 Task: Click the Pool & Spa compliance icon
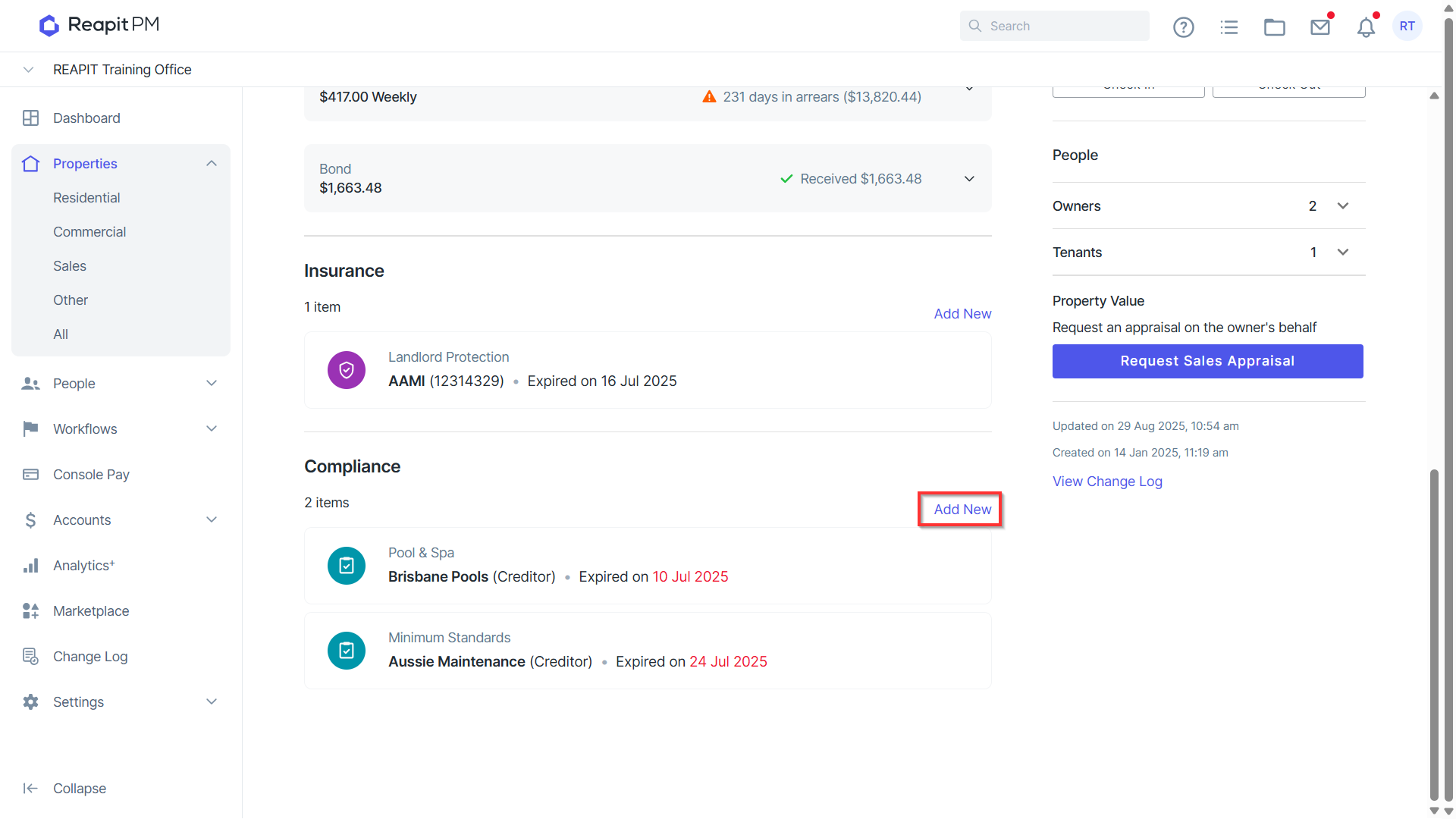tap(347, 566)
